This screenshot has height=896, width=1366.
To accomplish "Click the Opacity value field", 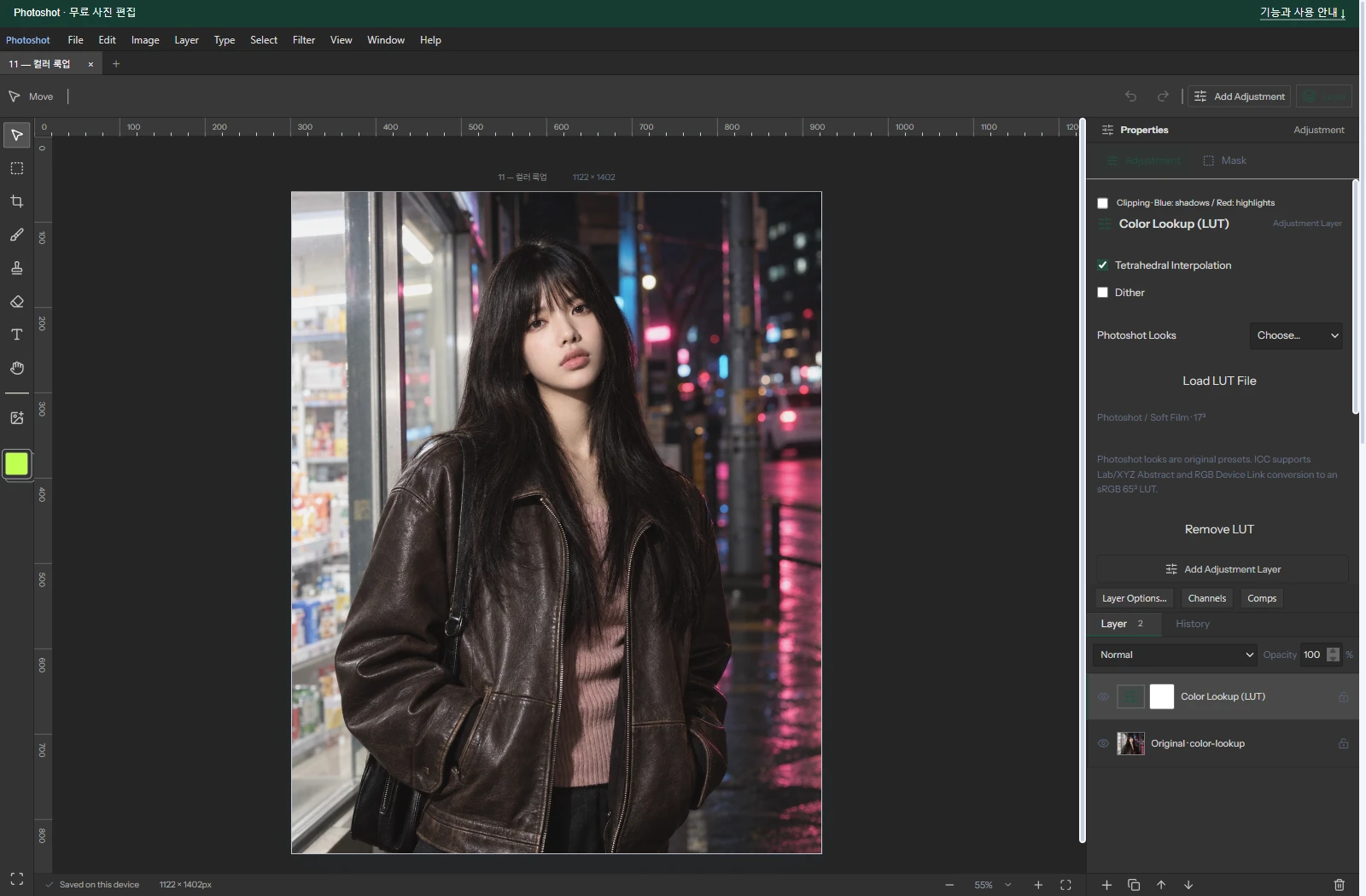I will pos(1314,655).
